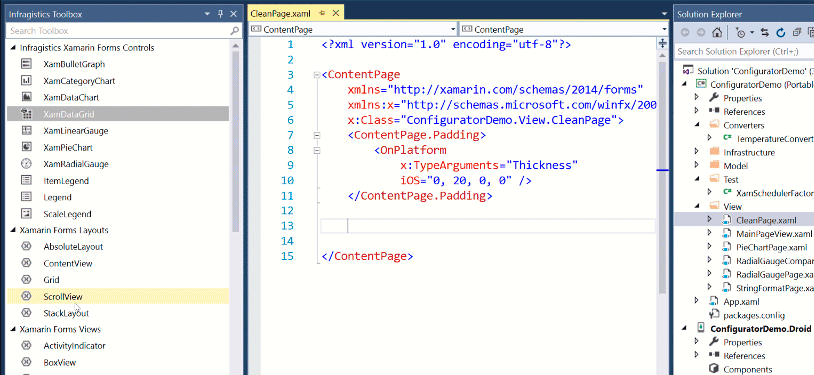This screenshot has height=375, width=814.
Task: Click the Grid layout icon
Action: pos(26,279)
